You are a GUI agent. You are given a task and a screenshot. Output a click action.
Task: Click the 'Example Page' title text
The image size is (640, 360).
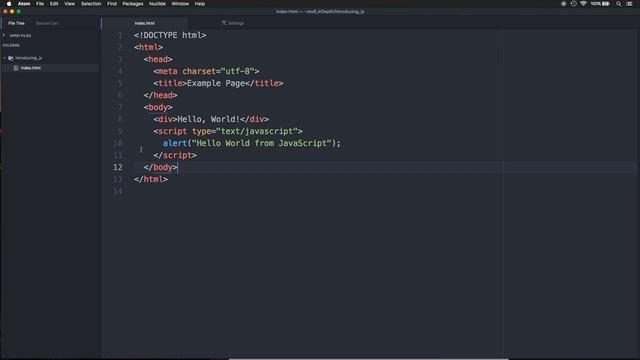216,83
